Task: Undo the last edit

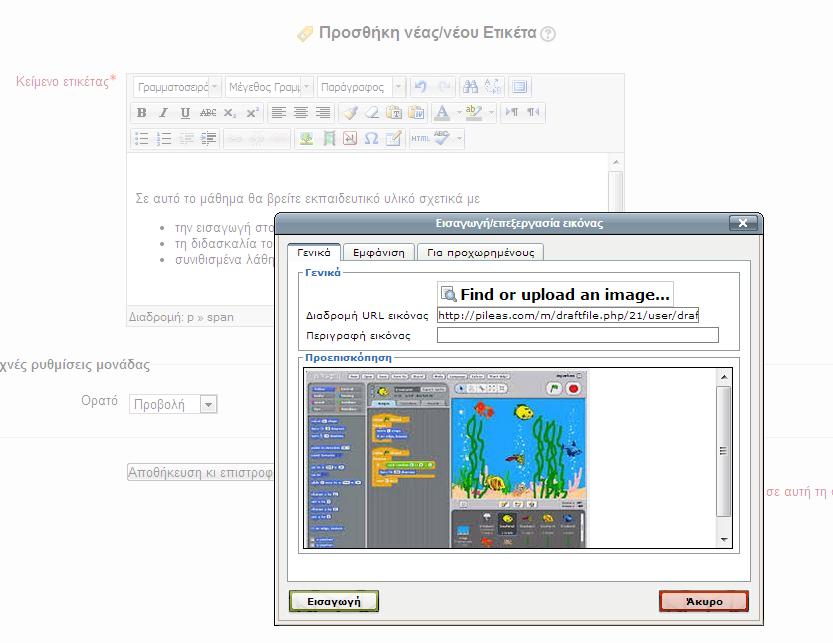Action: (421, 87)
